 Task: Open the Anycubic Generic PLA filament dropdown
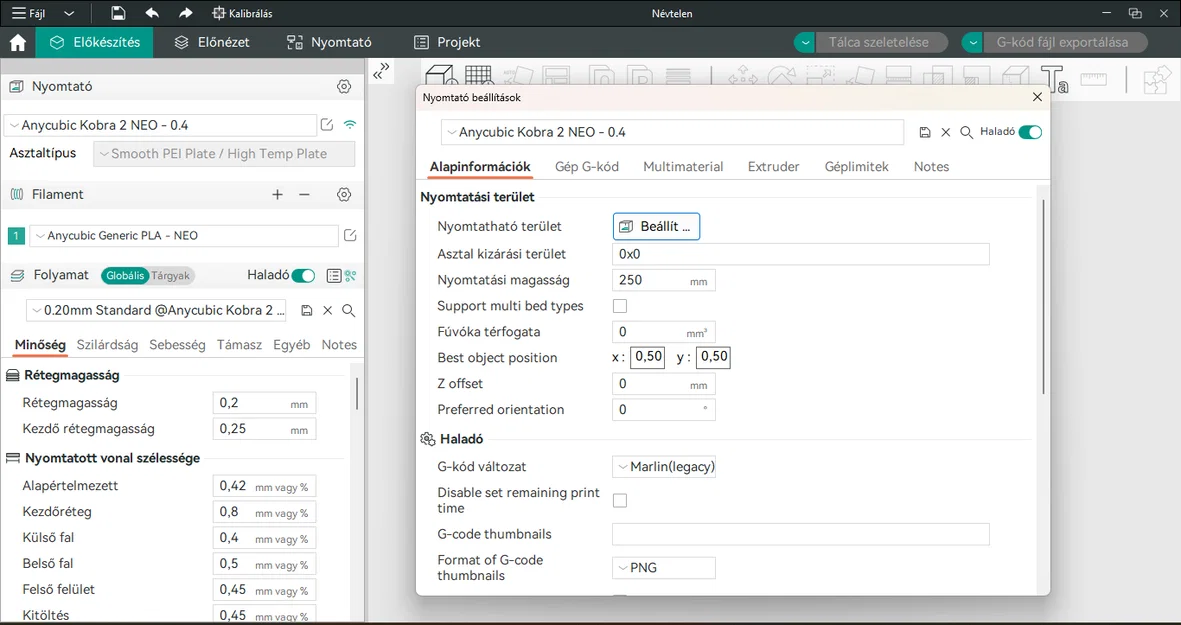[x=184, y=236]
